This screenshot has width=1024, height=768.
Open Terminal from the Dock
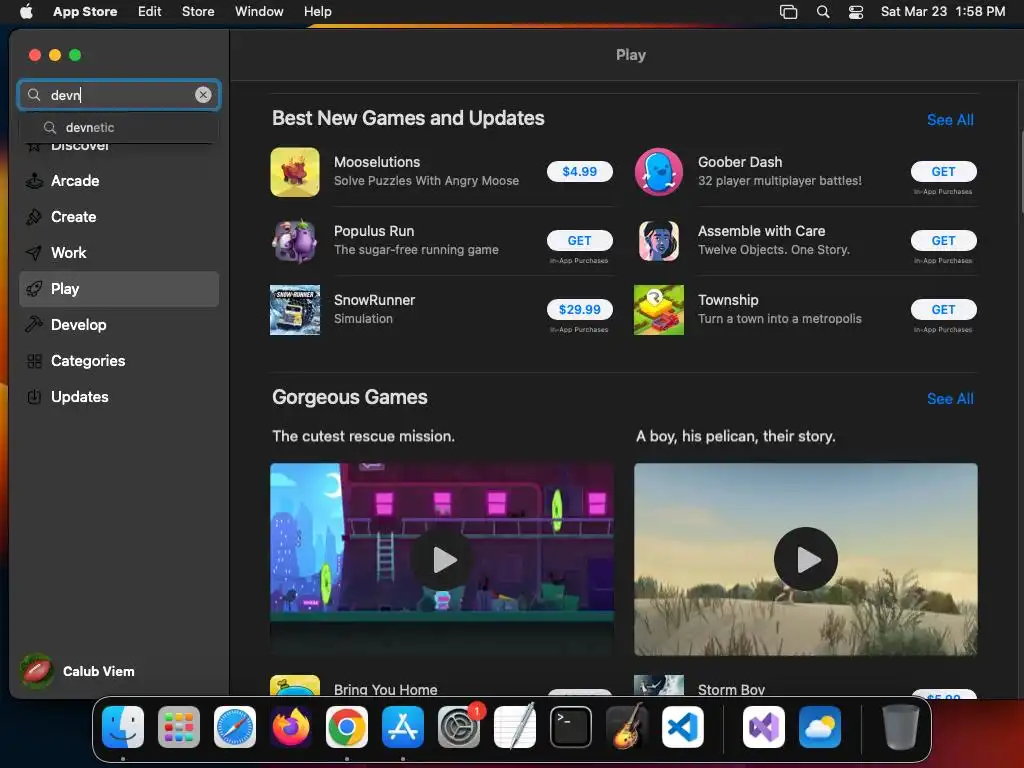571,727
